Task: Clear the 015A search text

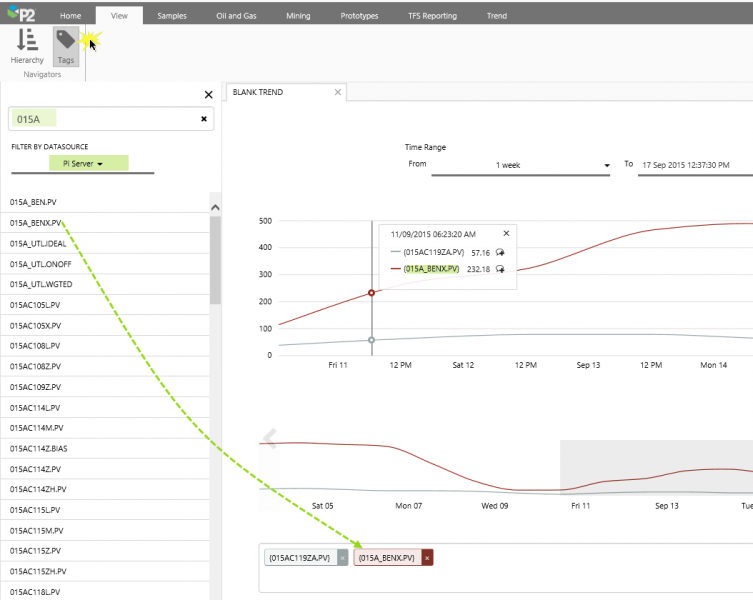Action: coord(204,119)
